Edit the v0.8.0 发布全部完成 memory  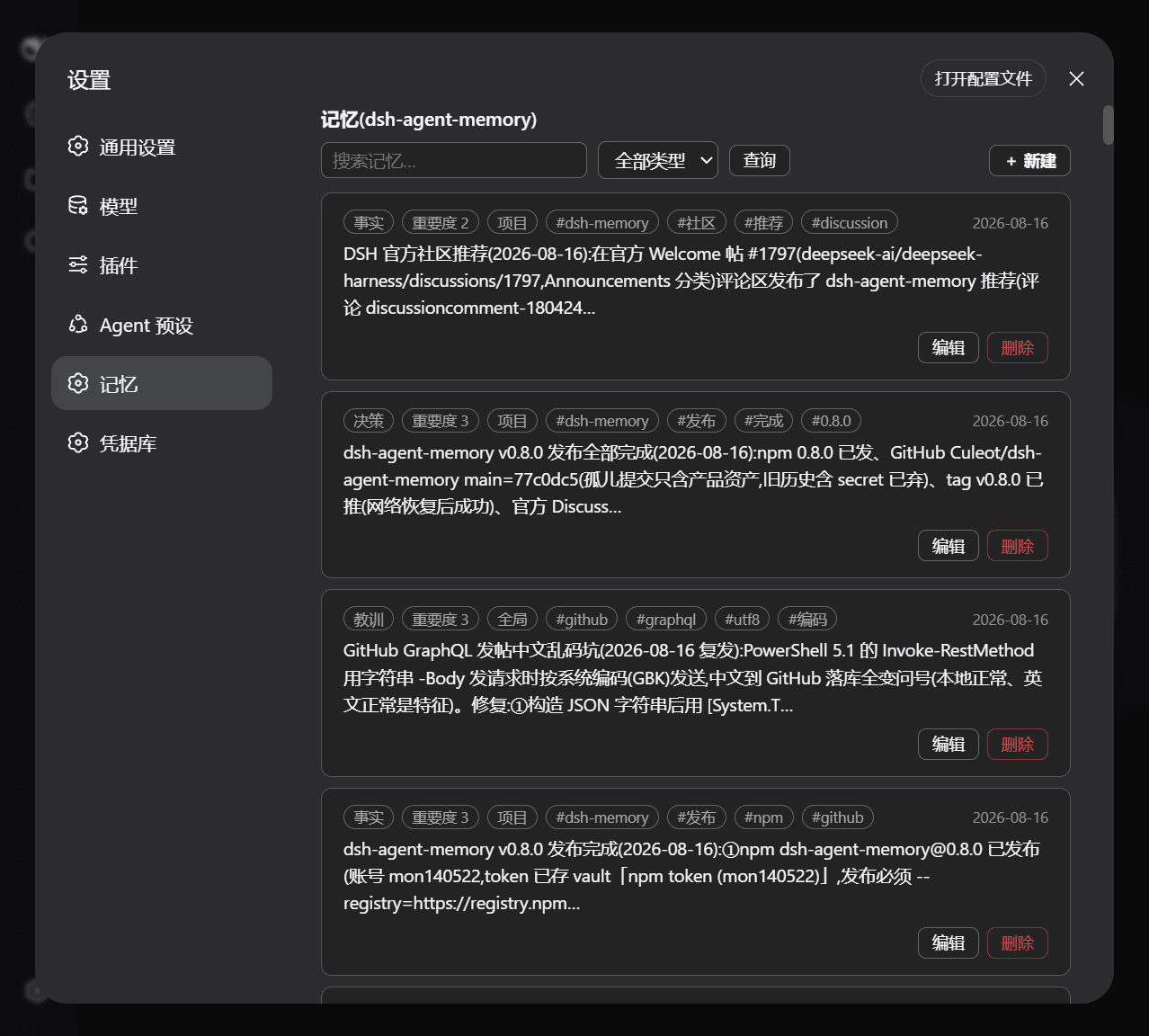click(949, 546)
